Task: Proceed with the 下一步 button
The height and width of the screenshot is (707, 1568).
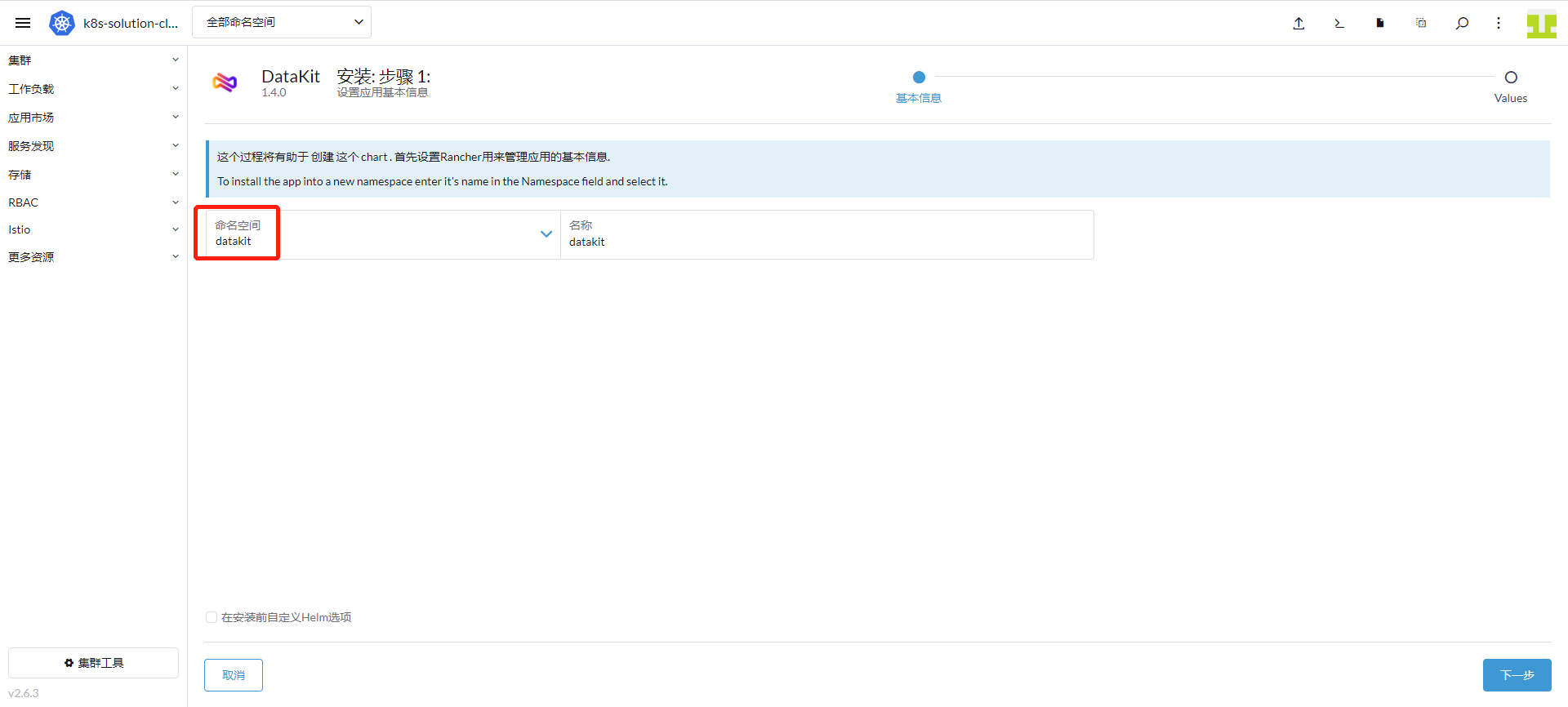Action: pyautogui.click(x=1517, y=675)
